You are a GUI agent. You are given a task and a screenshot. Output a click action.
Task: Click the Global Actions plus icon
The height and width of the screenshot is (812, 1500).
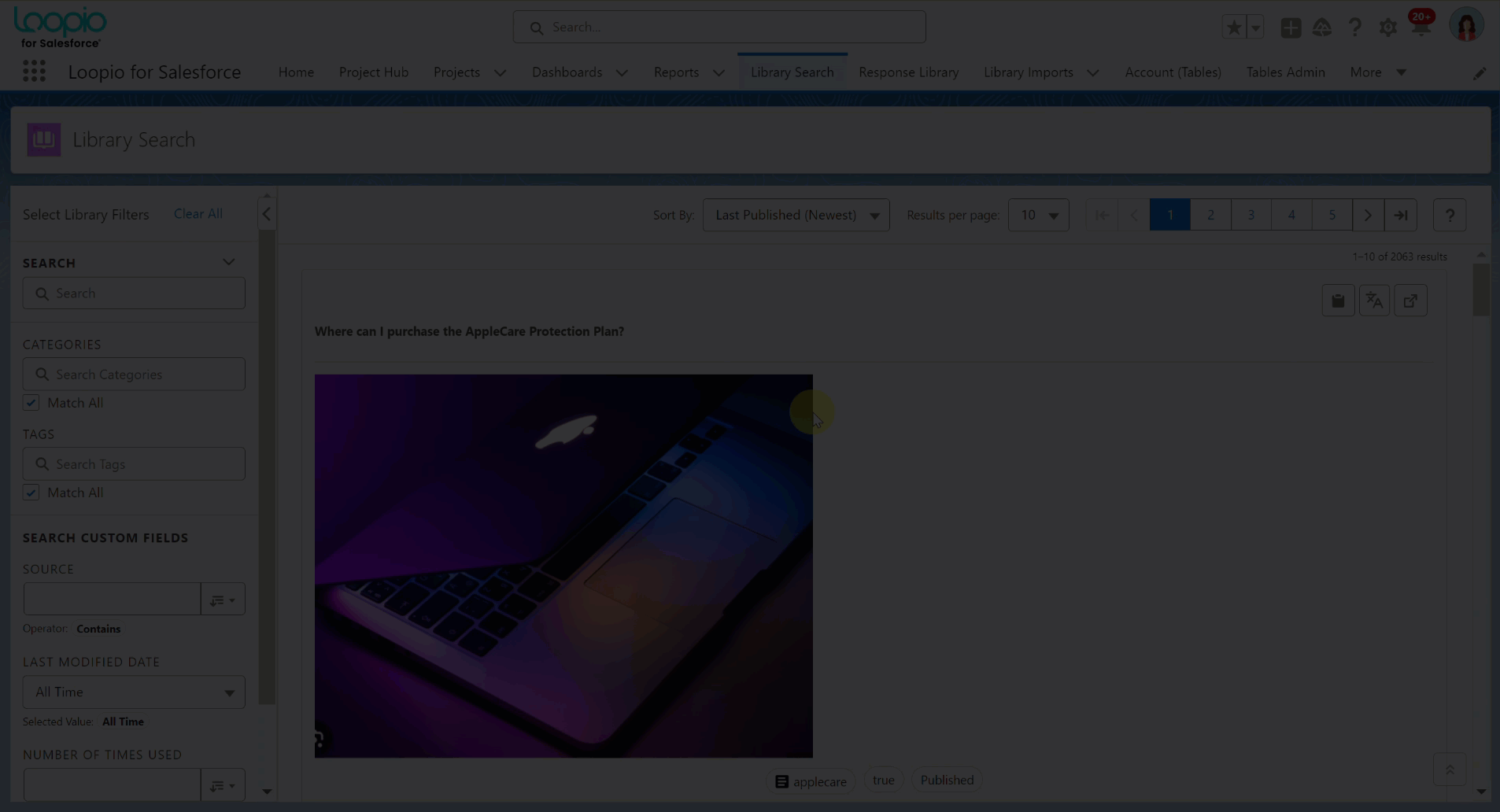pyautogui.click(x=1291, y=28)
